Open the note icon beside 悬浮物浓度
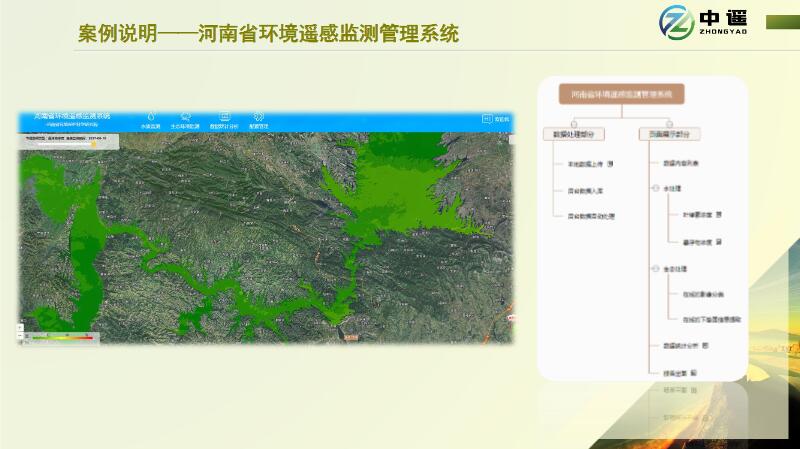Image resolution: width=800 pixels, height=449 pixels. [718, 242]
